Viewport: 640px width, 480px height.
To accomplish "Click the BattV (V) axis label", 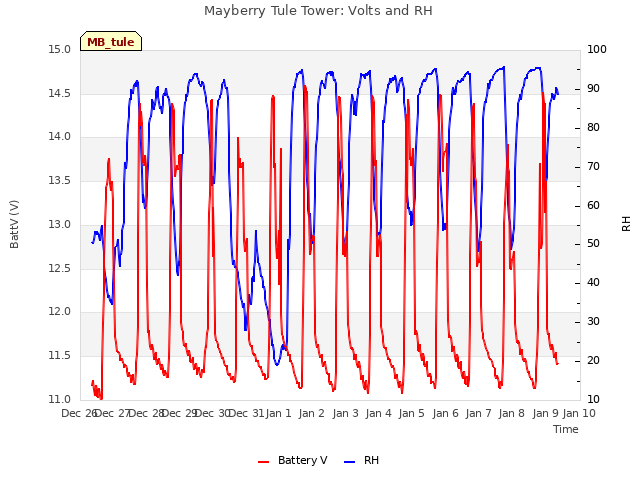I will (14, 224).
